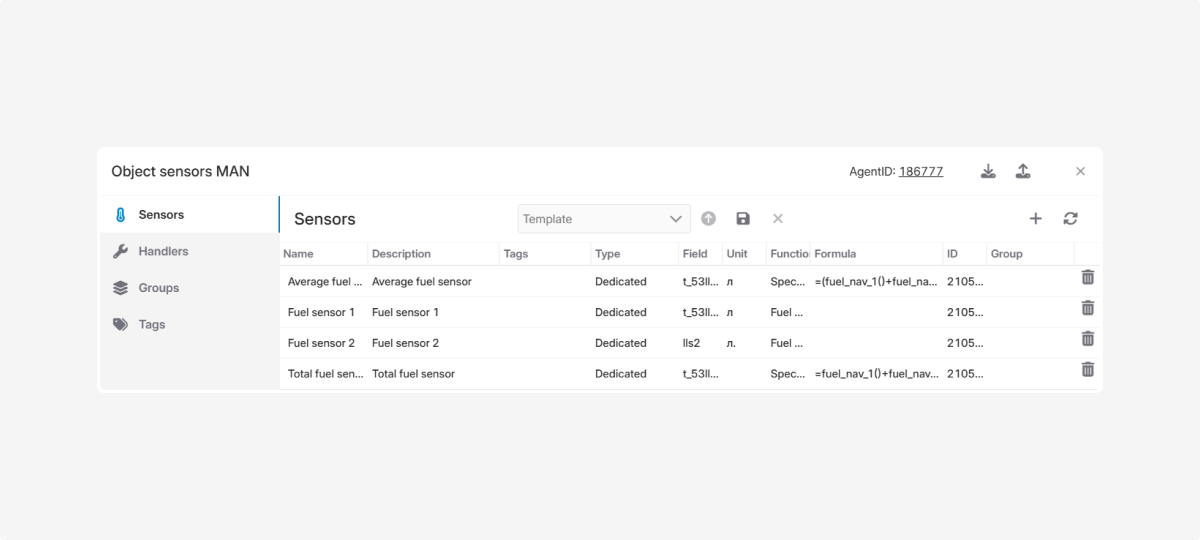The height and width of the screenshot is (540, 1200).
Task: Select the Fuel sensor 2 name cell
Action: click(321, 343)
